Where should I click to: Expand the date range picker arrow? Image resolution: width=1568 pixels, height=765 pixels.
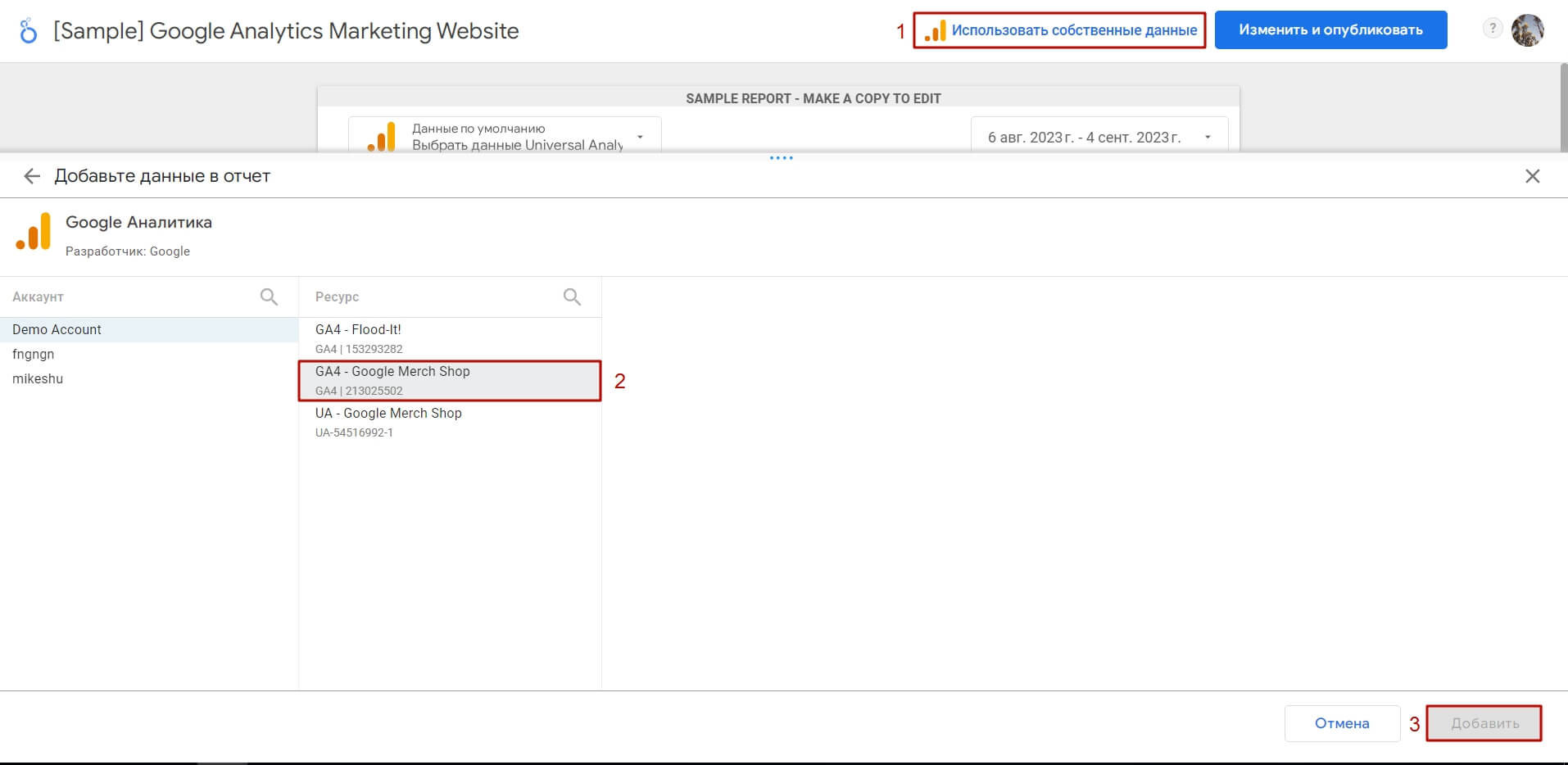pos(1208,137)
